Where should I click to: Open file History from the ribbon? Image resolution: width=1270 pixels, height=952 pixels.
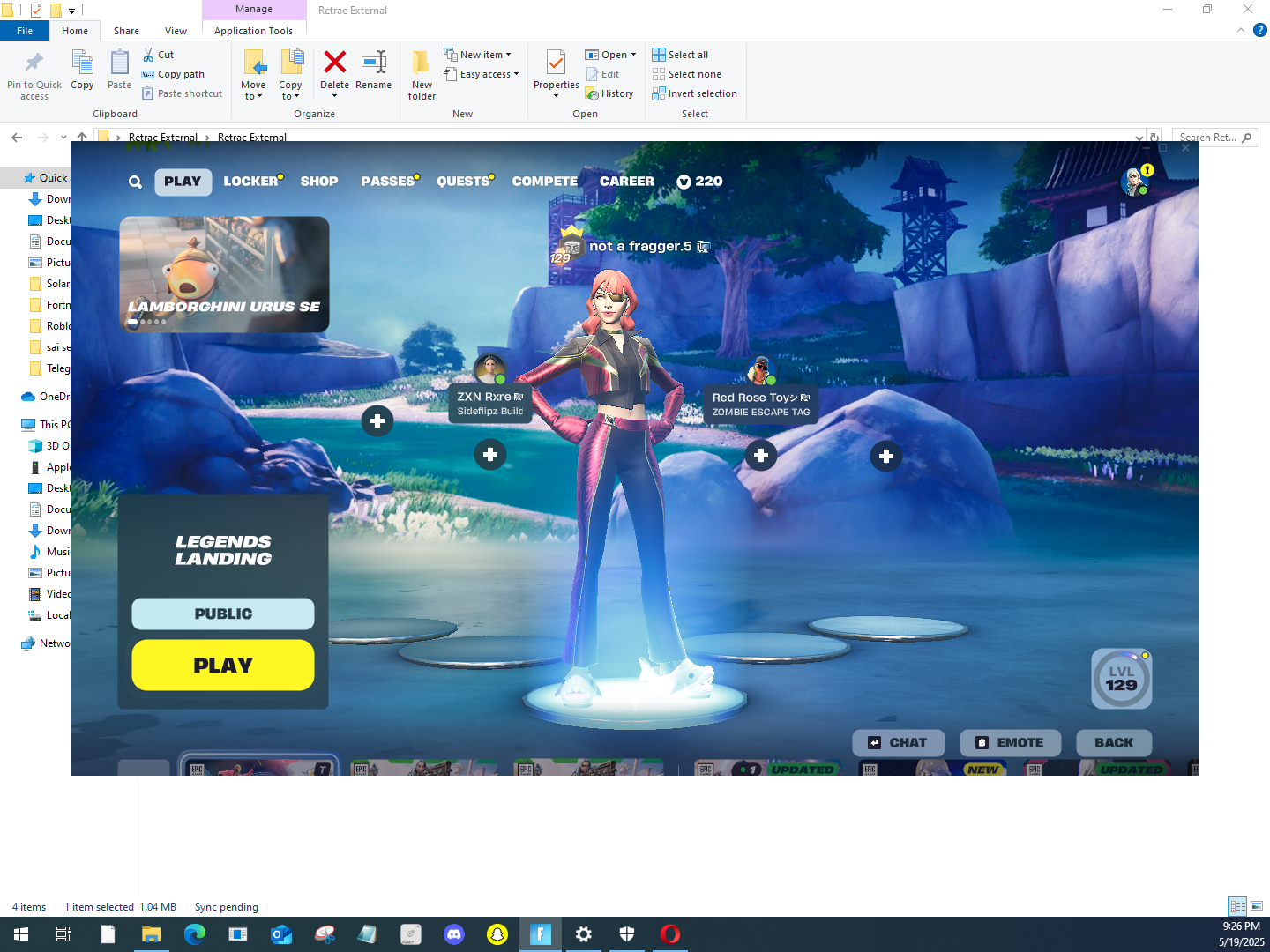pyautogui.click(x=609, y=93)
